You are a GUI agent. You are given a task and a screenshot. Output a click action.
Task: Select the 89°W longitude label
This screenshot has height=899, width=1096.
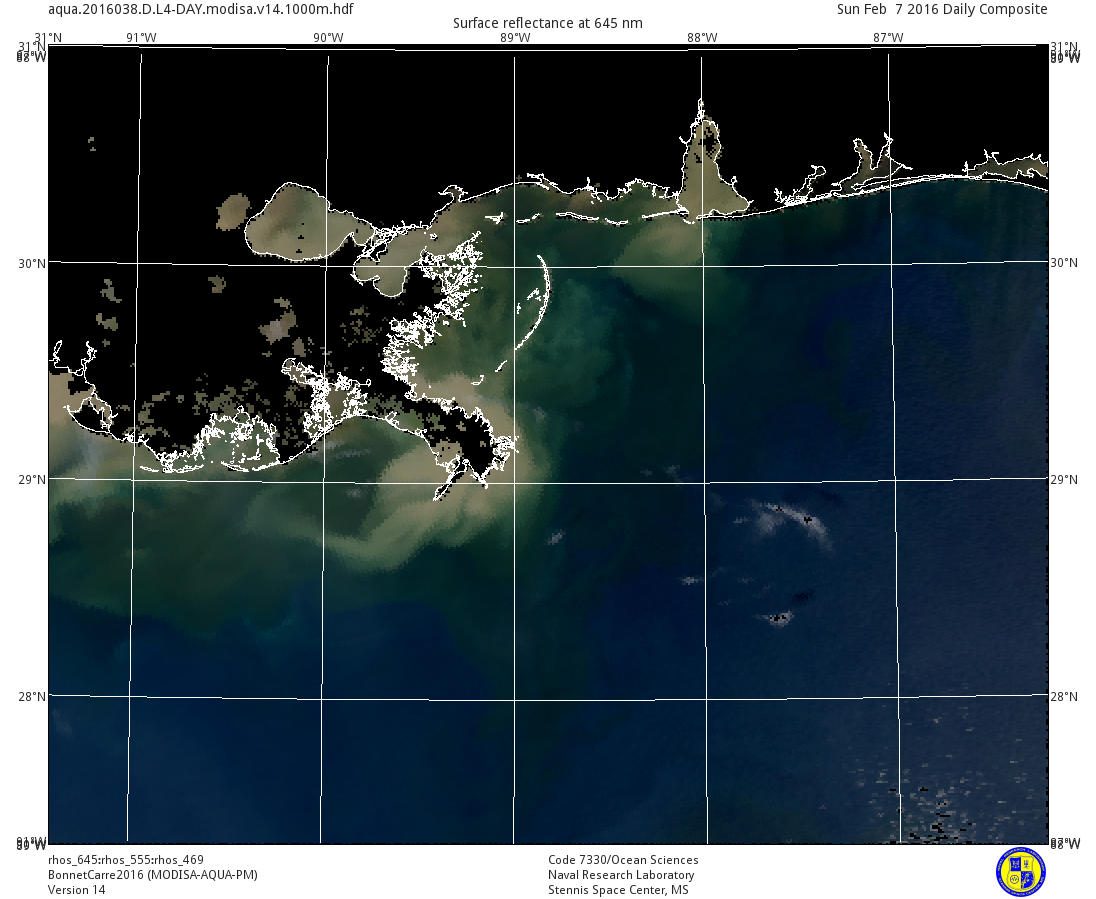click(515, 38)
